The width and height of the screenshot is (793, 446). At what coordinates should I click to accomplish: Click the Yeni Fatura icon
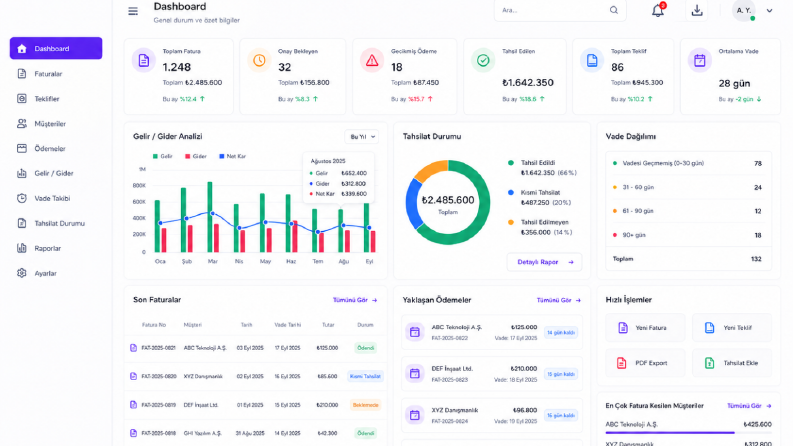623,328
